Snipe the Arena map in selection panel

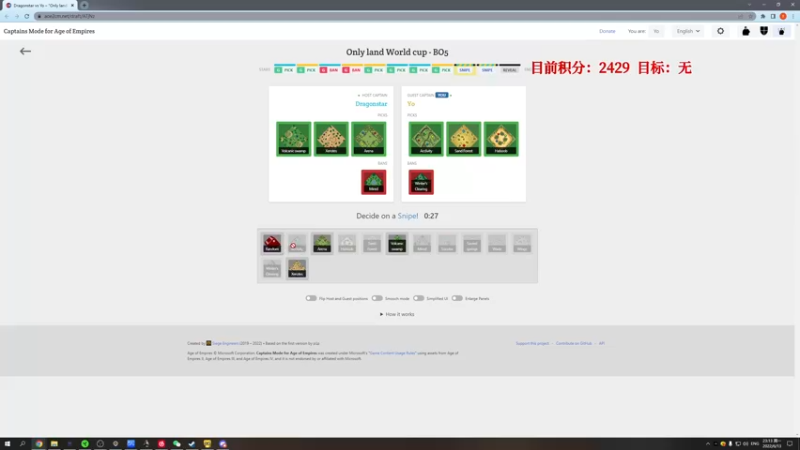(x=322, y=243)
